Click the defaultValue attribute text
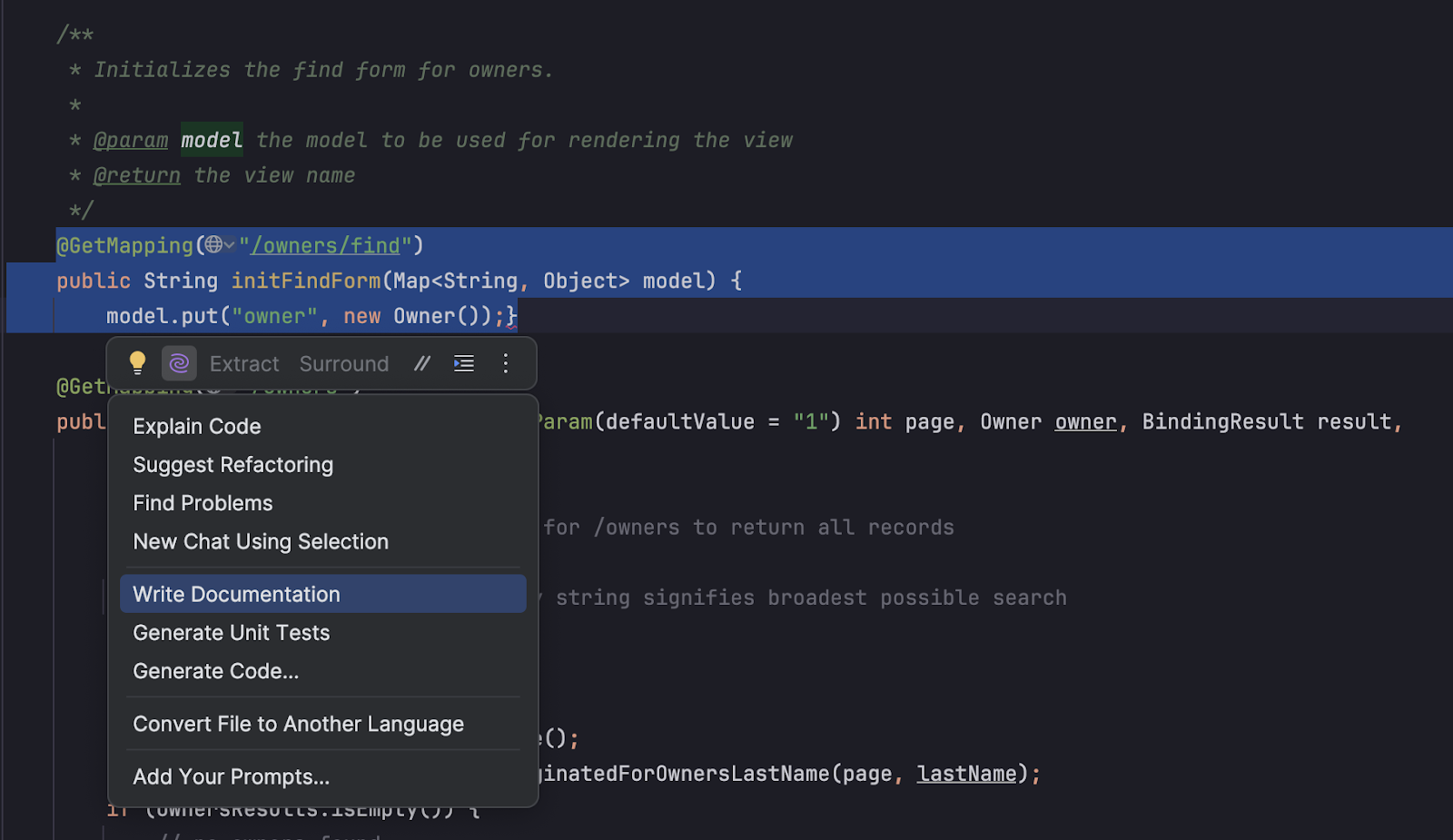The height and width of the screenshot is (840, 1453). 679,421
